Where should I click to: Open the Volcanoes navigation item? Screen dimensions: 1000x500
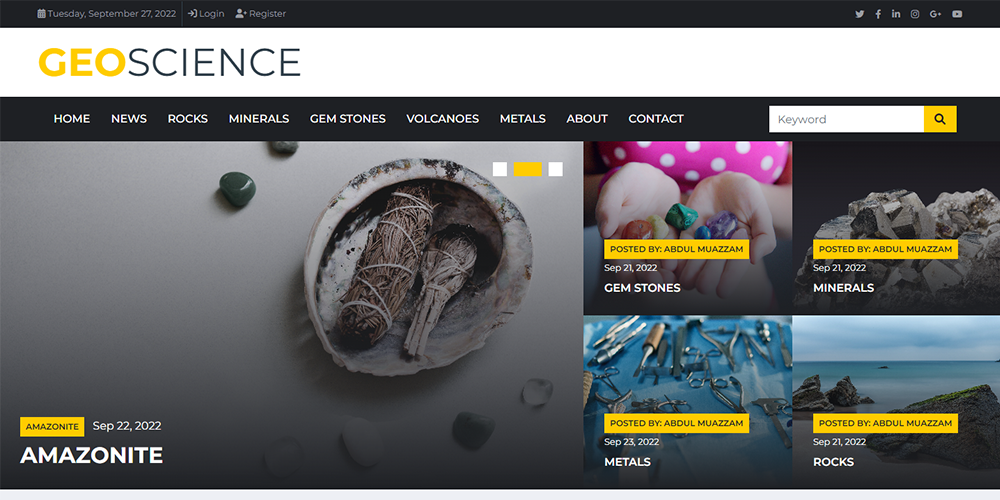[x=442, y=119]
